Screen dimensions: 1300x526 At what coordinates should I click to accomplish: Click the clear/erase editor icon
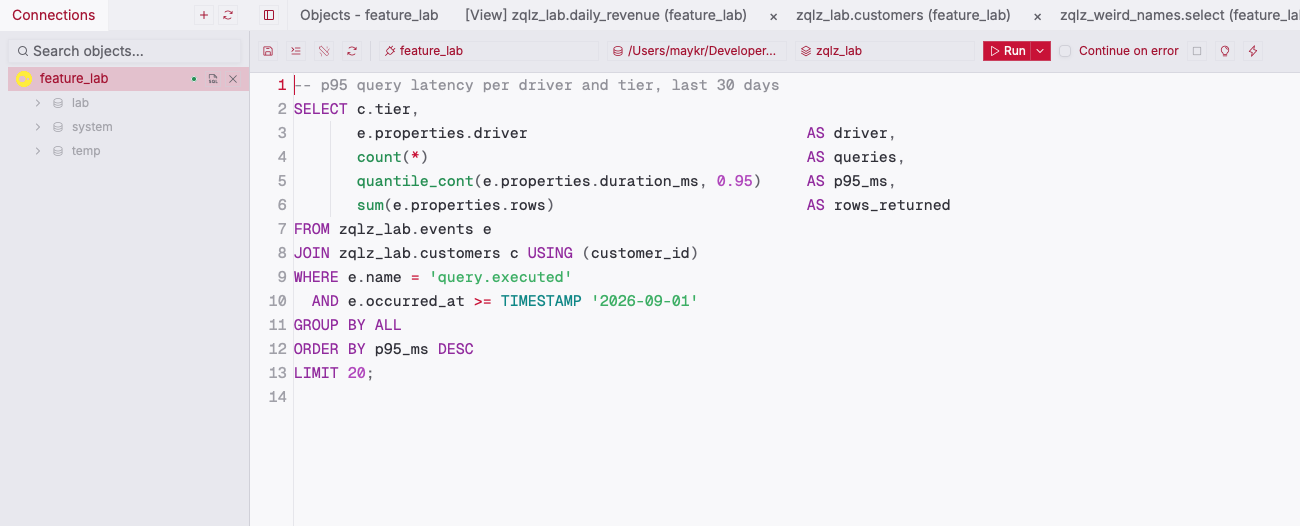[x=324, y=51]
